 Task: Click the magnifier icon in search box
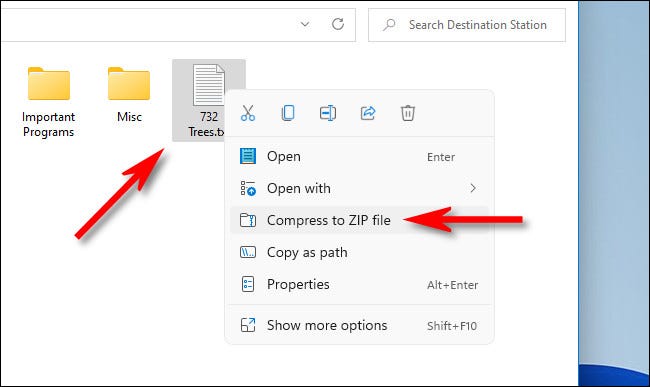pos(389,24)
